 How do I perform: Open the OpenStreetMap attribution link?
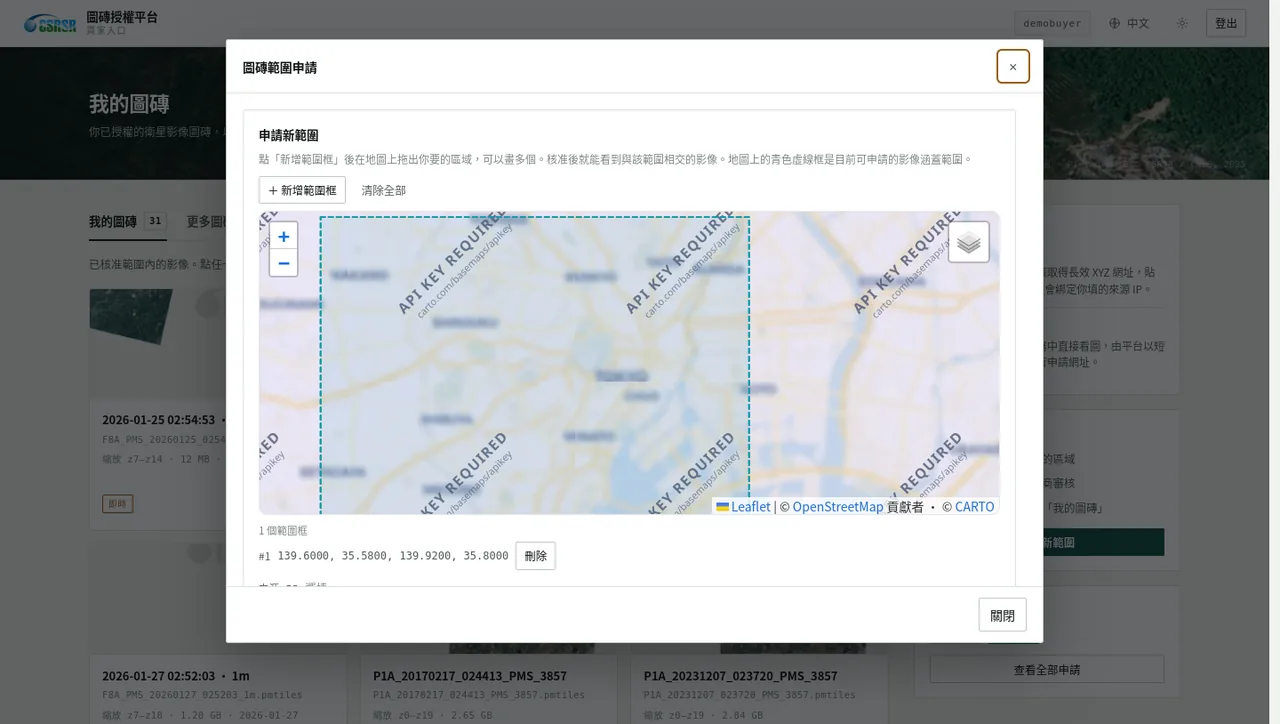pyautogui.click(x=838, y=507)
